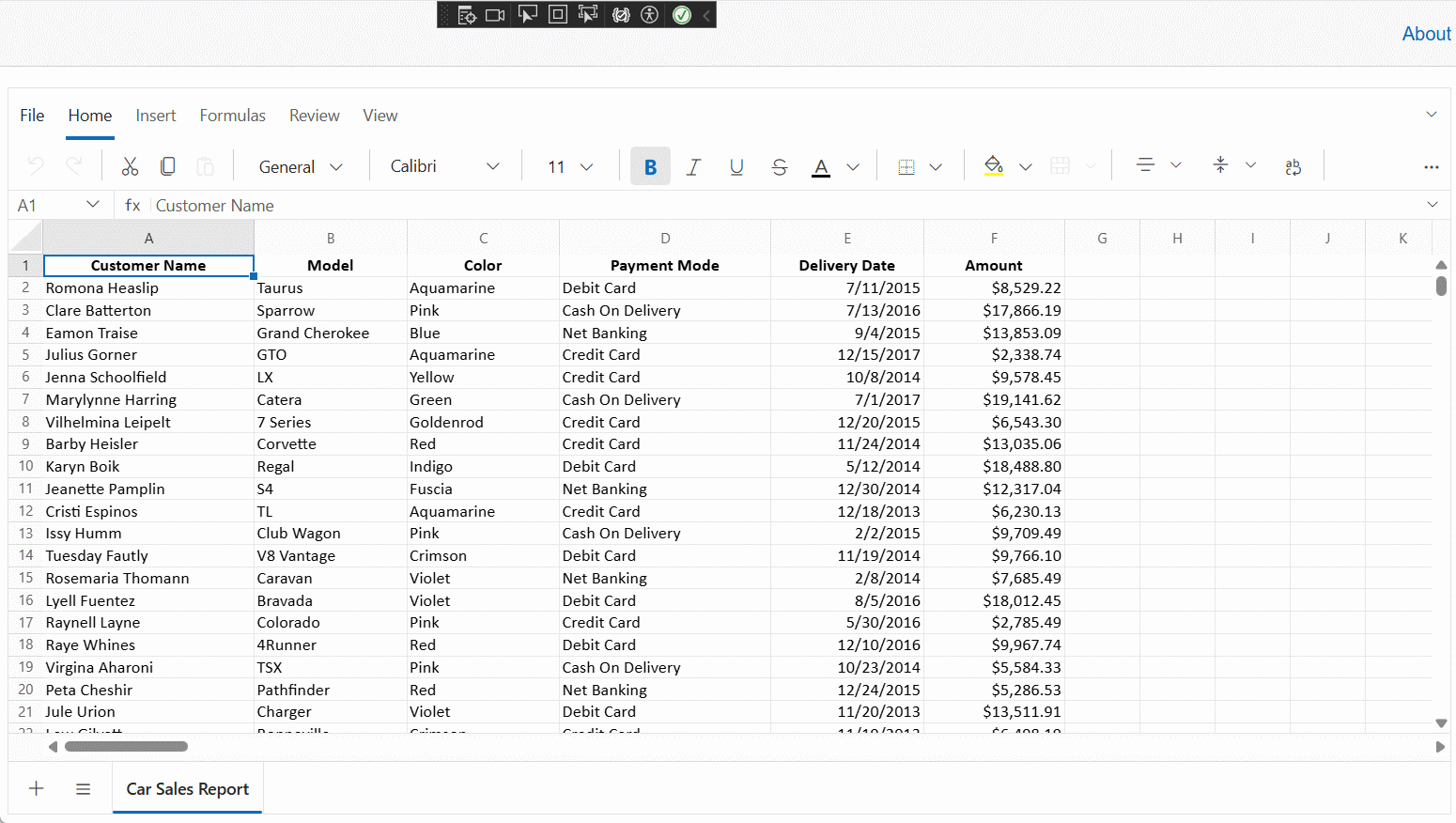This screenshot has height=823, width=1456.
Task: Open the A1 name box dropdown
Action: pos(92,204)
